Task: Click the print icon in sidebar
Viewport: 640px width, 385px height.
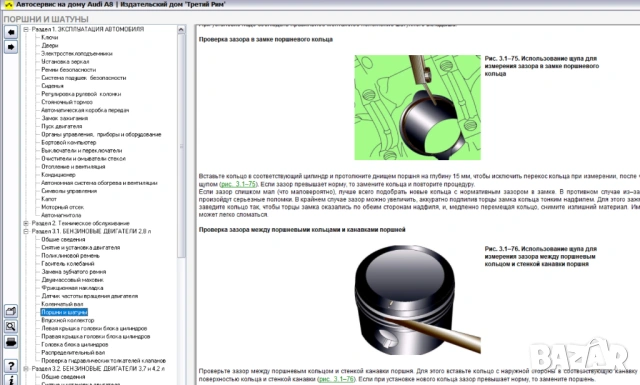Action: 11,342
